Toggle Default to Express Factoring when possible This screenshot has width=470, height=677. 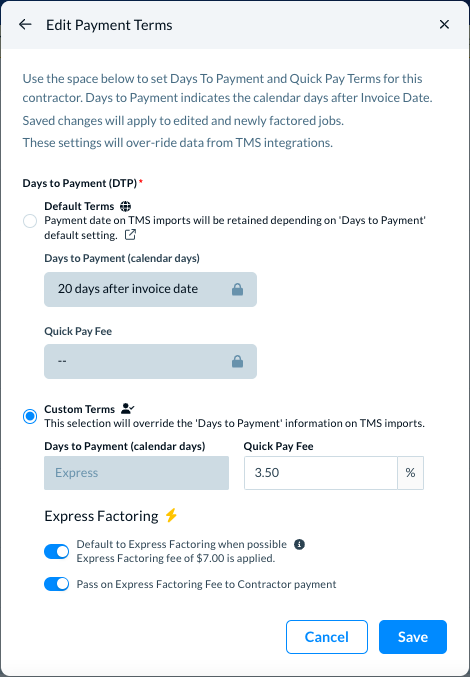(57, 551)
